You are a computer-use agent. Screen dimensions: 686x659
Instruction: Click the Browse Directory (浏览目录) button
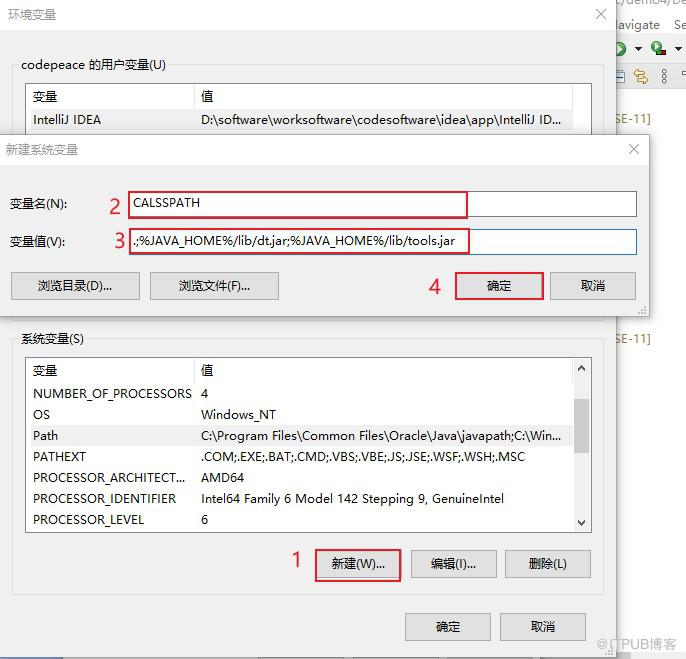pyautogui.click(x=75, y=286)
